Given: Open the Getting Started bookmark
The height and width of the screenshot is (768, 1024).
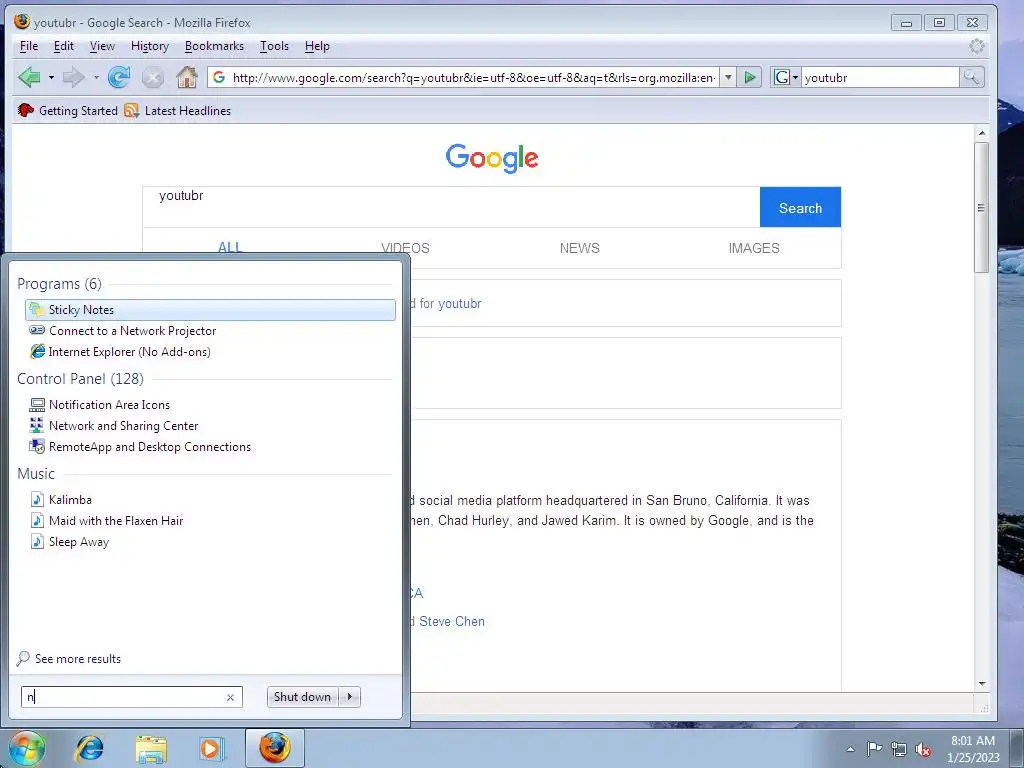Looking at the screenshot, I should (68, 110).
